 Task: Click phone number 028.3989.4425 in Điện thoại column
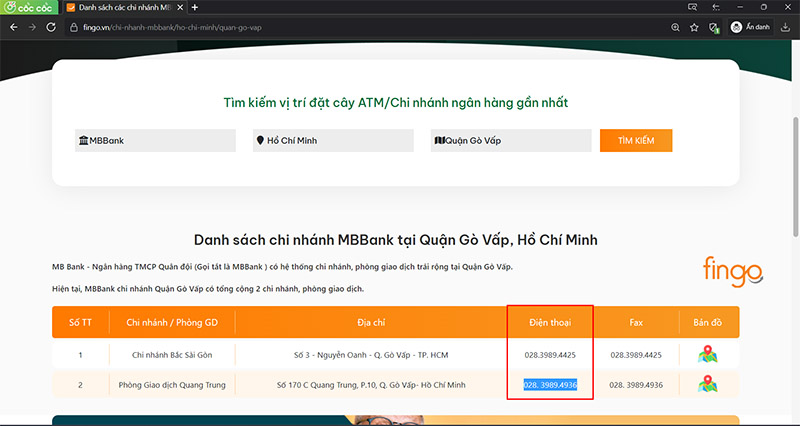pyautogui.click(x=550, y=355)
